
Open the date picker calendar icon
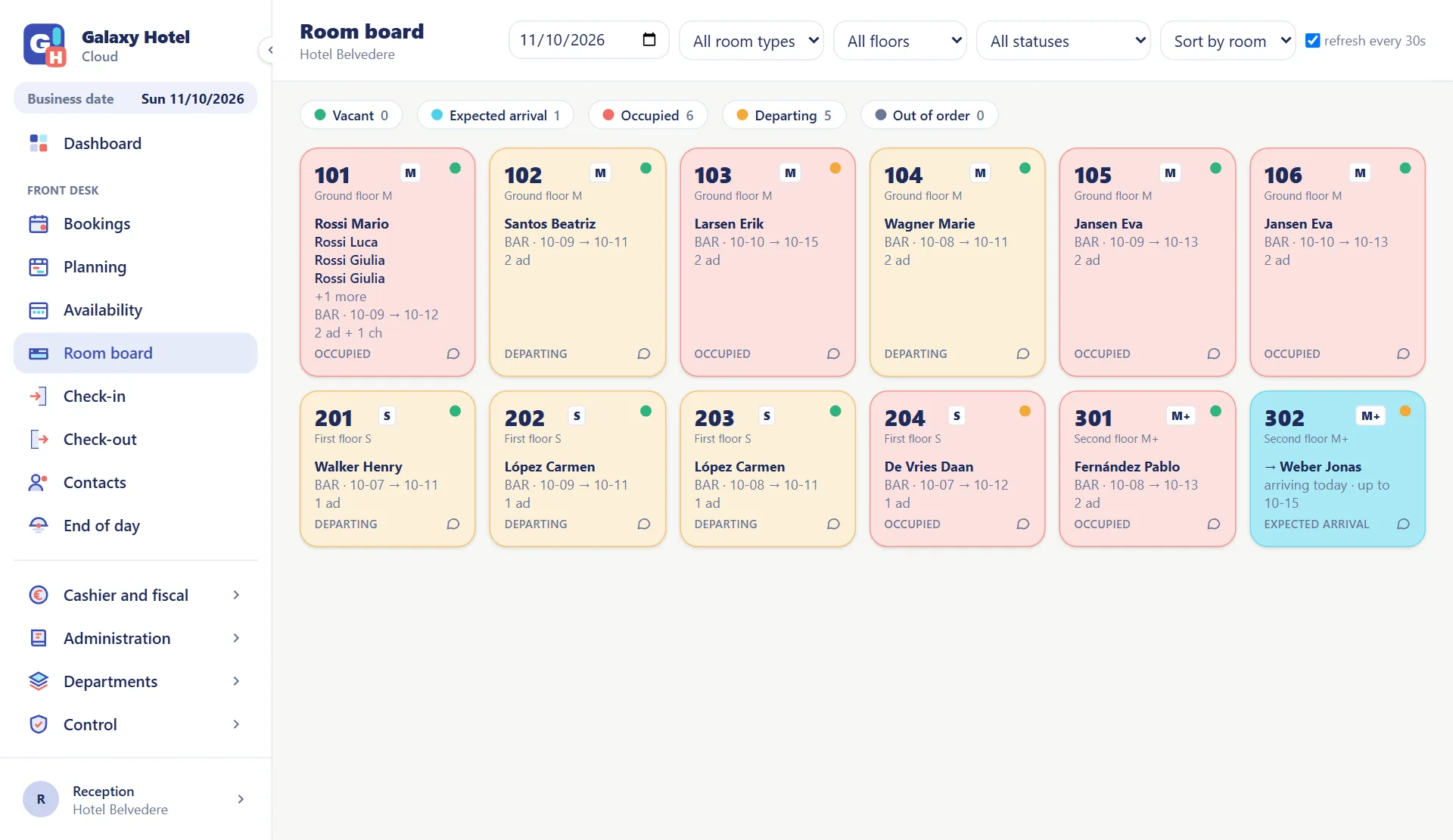pos(649,40)
